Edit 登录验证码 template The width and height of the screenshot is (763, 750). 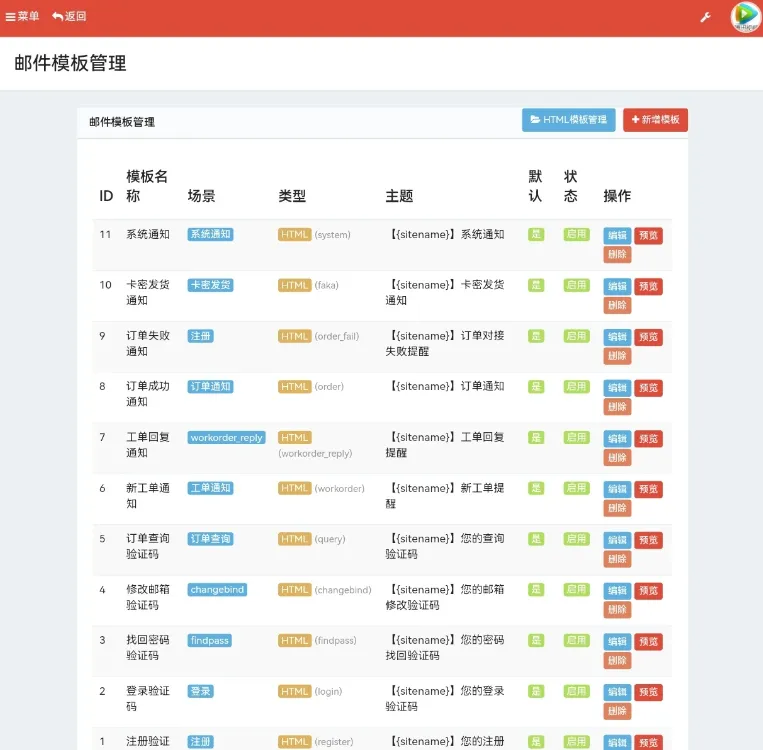[x=617, y=692]
